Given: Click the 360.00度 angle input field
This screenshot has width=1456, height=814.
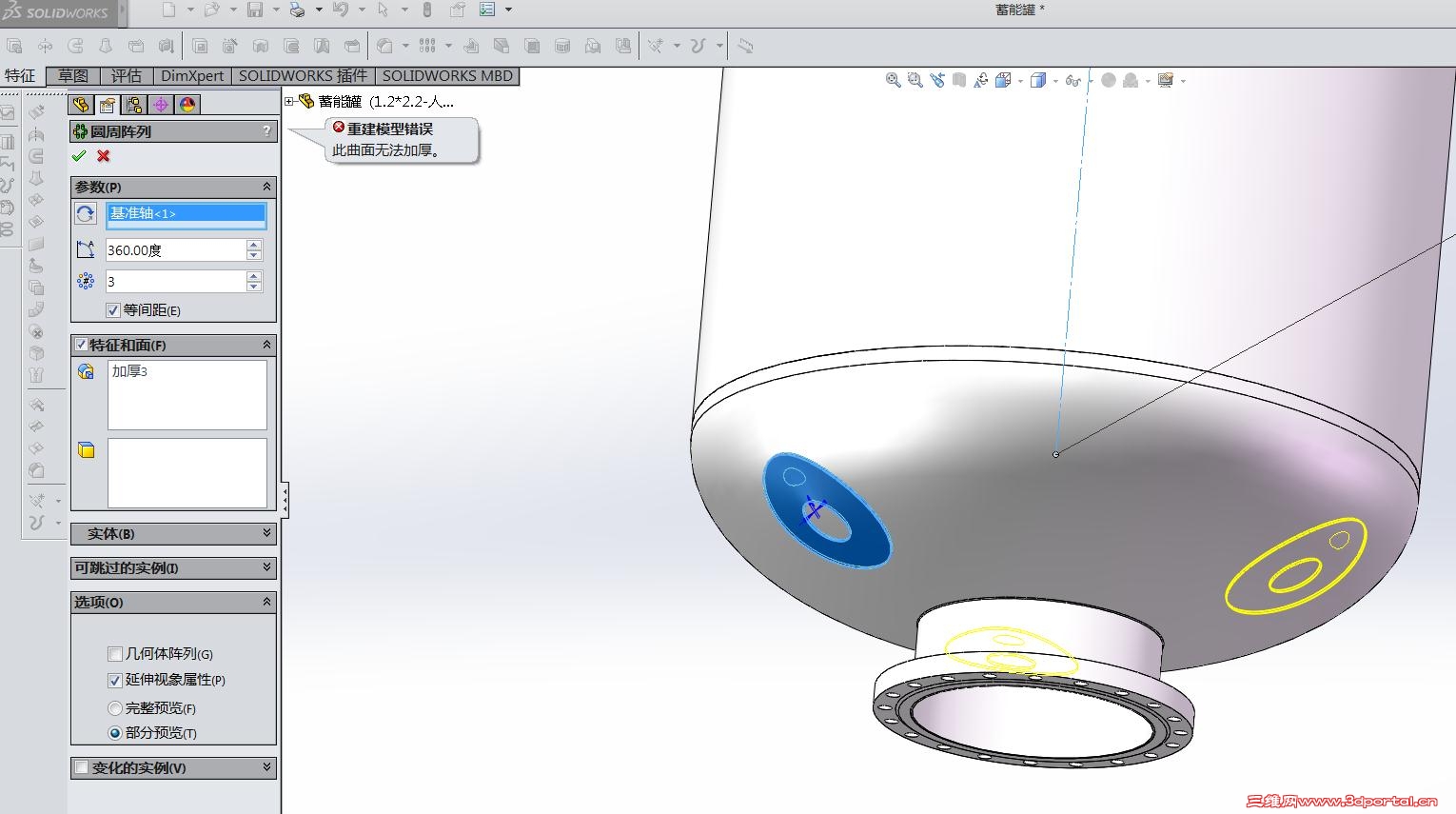Looking at the screenshot, I should pyautogui.click(x=176, y=250).
